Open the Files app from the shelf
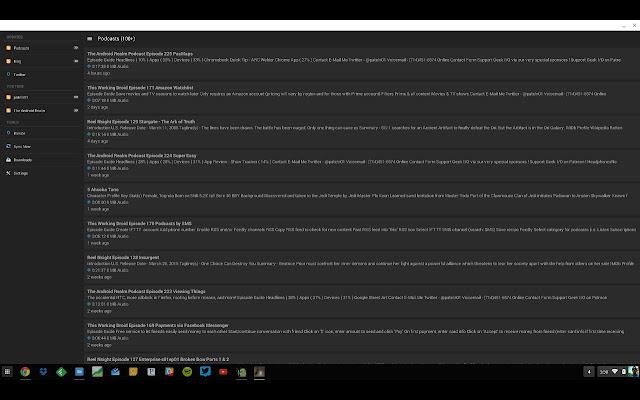The image size is (640, 400). pyautogui.click(x=79, y=372)
